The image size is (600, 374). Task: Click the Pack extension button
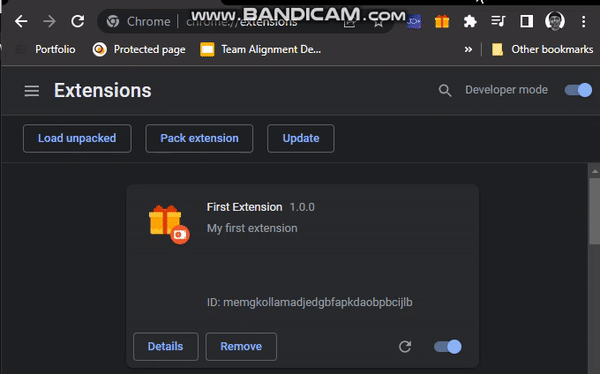pos(199,138)
